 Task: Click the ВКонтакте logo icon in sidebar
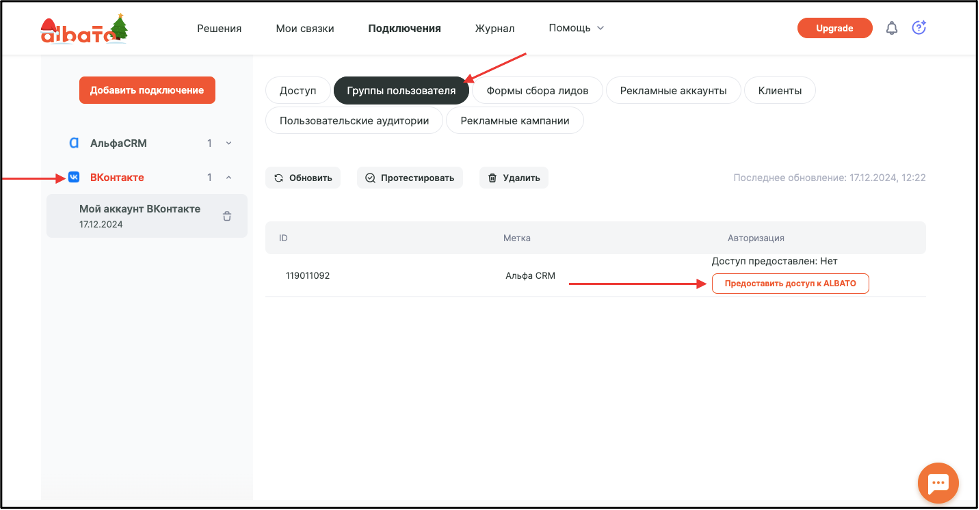(x=74, y=177)
